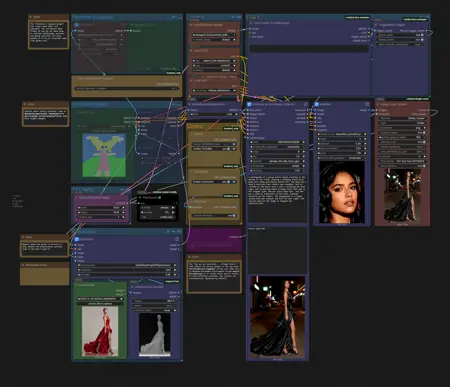Click the second prompt text box above the black dress image
The width and height of the screenshot is (450, 387).
(278, 250)
